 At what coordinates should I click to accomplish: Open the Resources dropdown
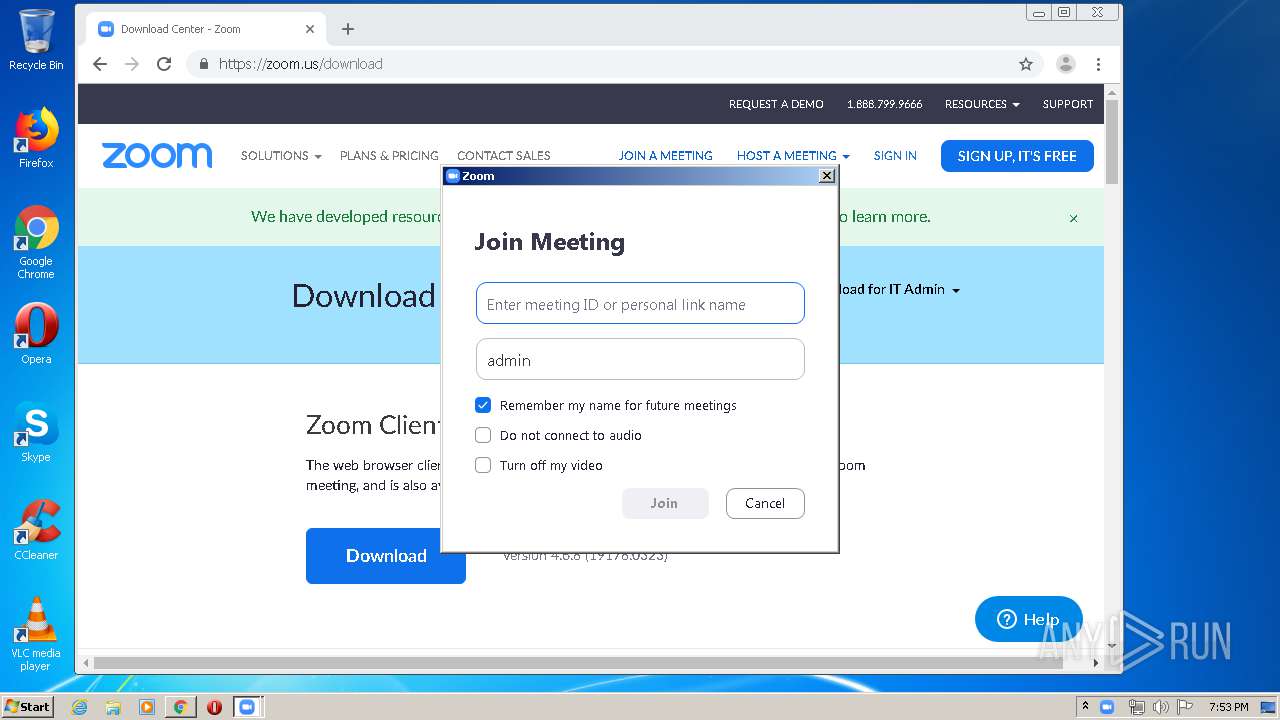point(982,104)
